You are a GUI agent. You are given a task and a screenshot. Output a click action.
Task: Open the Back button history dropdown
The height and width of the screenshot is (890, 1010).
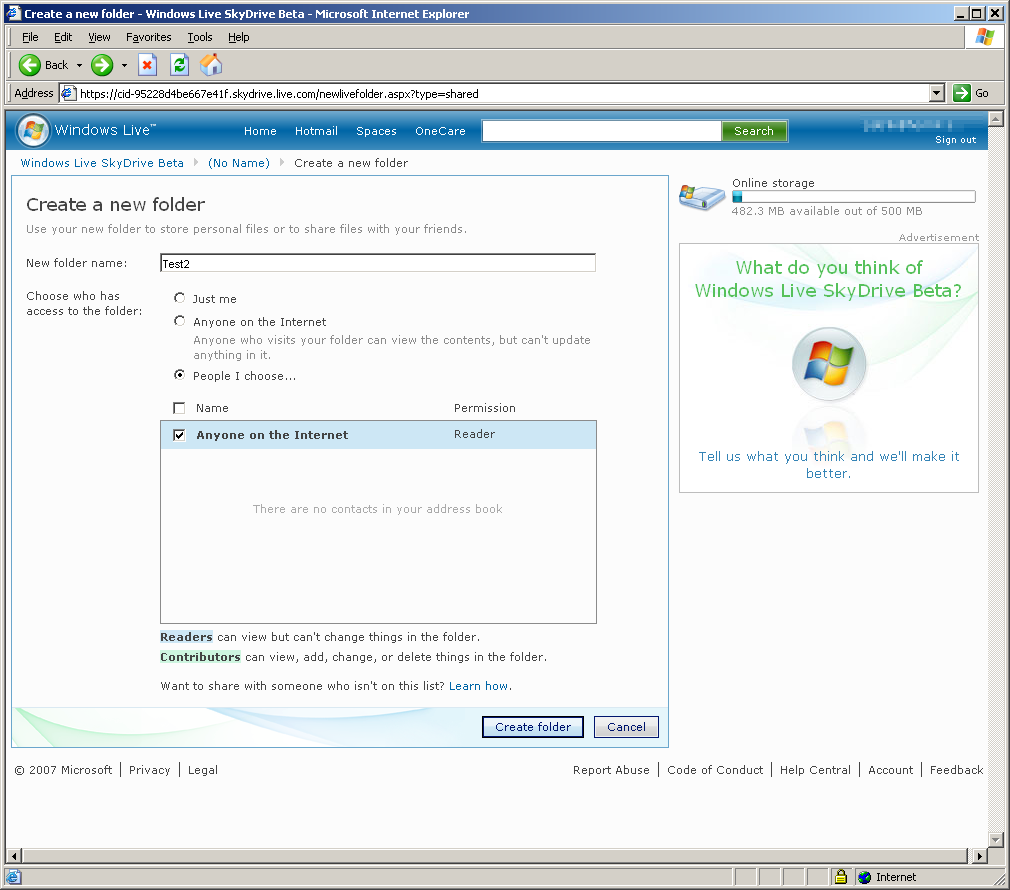79,65
